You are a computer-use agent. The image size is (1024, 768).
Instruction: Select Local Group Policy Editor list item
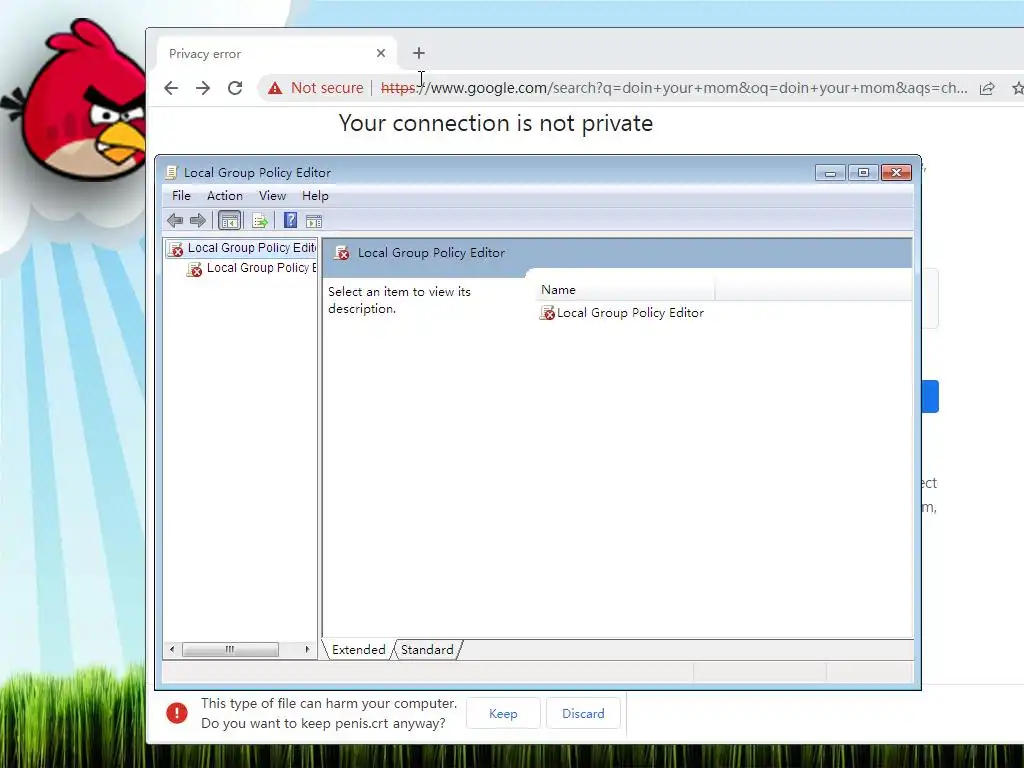[x=622, y=313]
